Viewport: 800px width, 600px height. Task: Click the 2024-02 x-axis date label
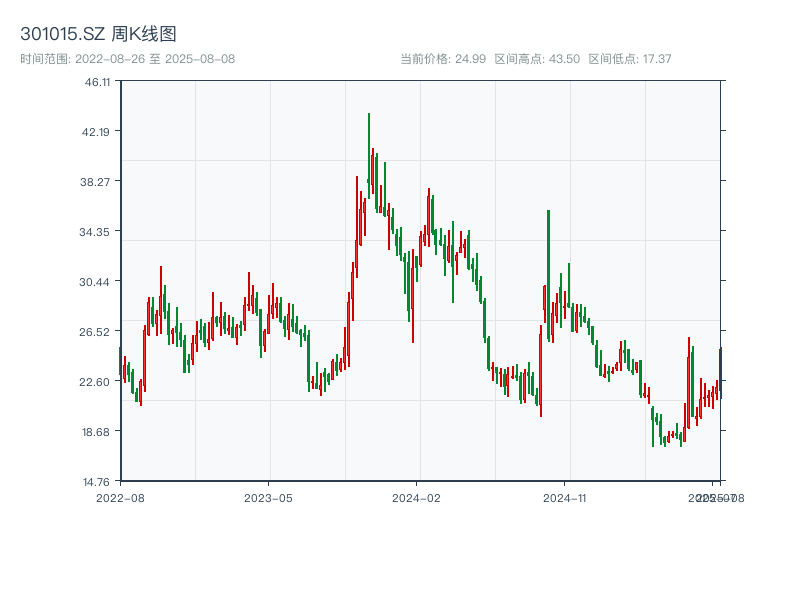(416, 497)
